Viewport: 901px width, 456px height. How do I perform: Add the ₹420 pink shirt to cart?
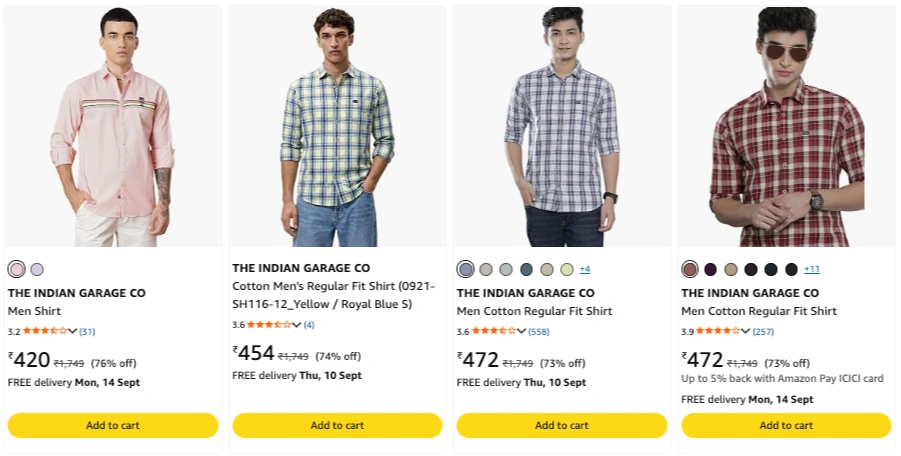coord(113,426)
